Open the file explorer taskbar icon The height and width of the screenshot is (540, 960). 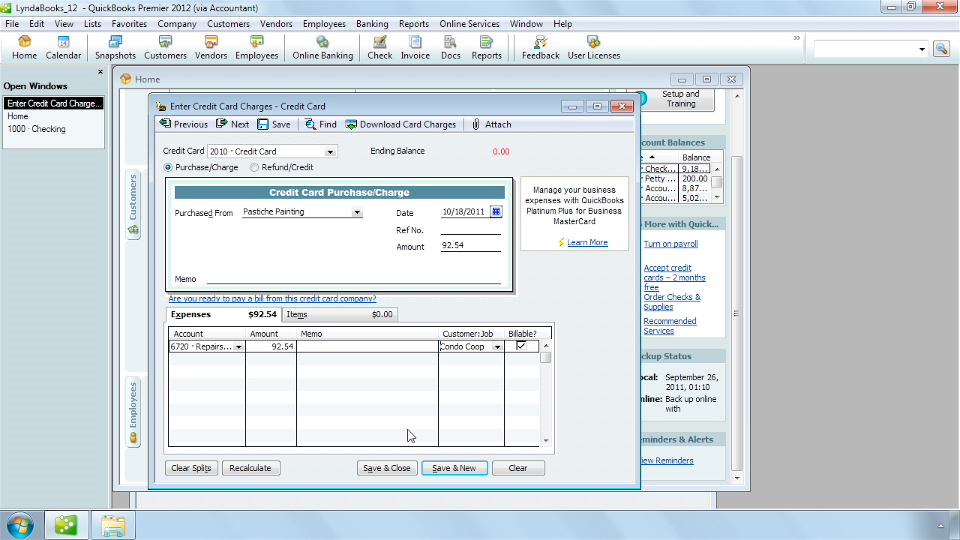113,525
